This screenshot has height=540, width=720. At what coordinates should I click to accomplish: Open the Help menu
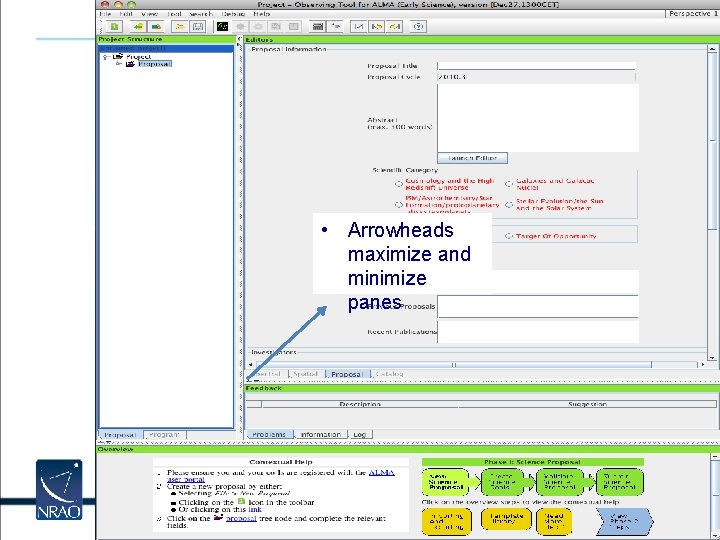(262, 14)
